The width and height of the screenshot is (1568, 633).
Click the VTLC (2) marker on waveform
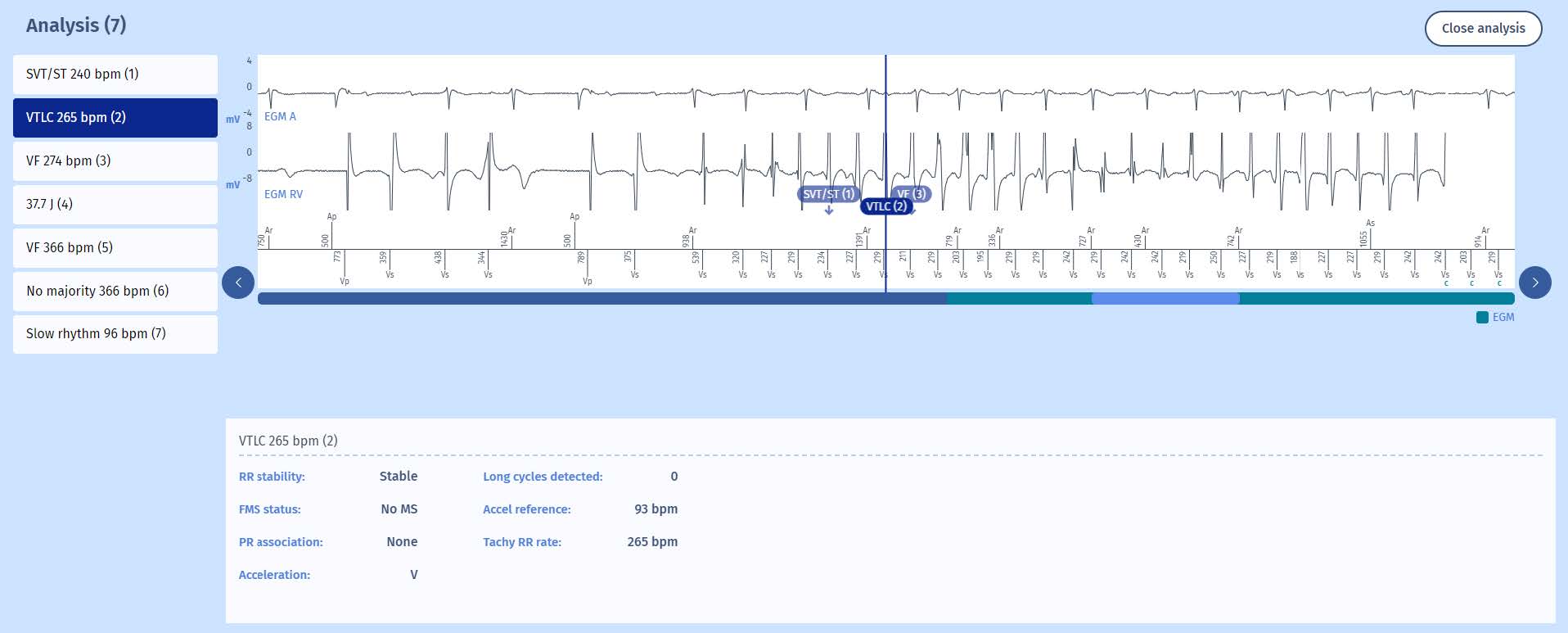(x=885, y=206)
